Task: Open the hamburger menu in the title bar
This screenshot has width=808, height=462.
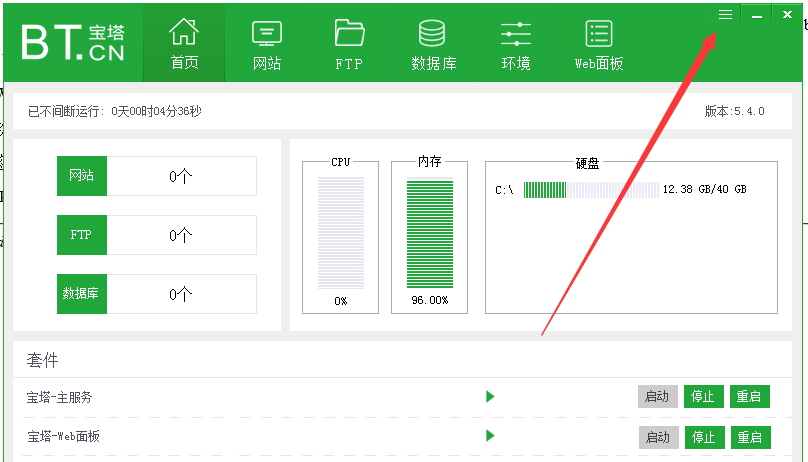Action: click(x=725, y=14)
